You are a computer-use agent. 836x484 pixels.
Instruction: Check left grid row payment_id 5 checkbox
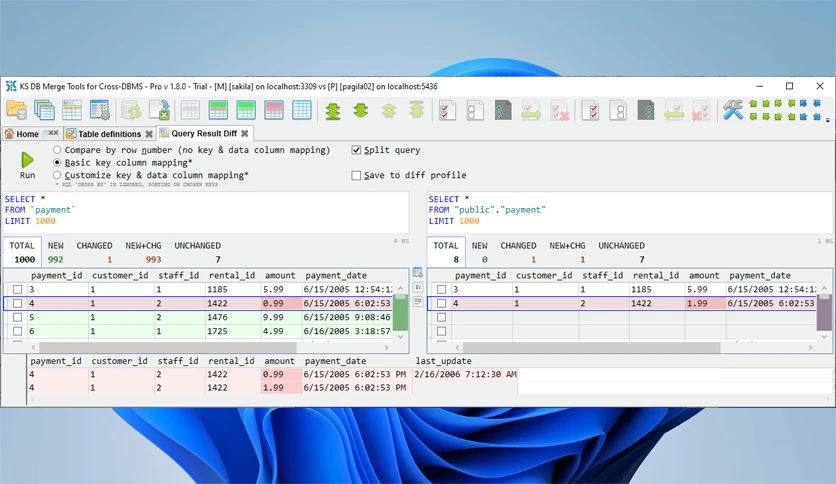pyautogui.click(x=18, y=317)
